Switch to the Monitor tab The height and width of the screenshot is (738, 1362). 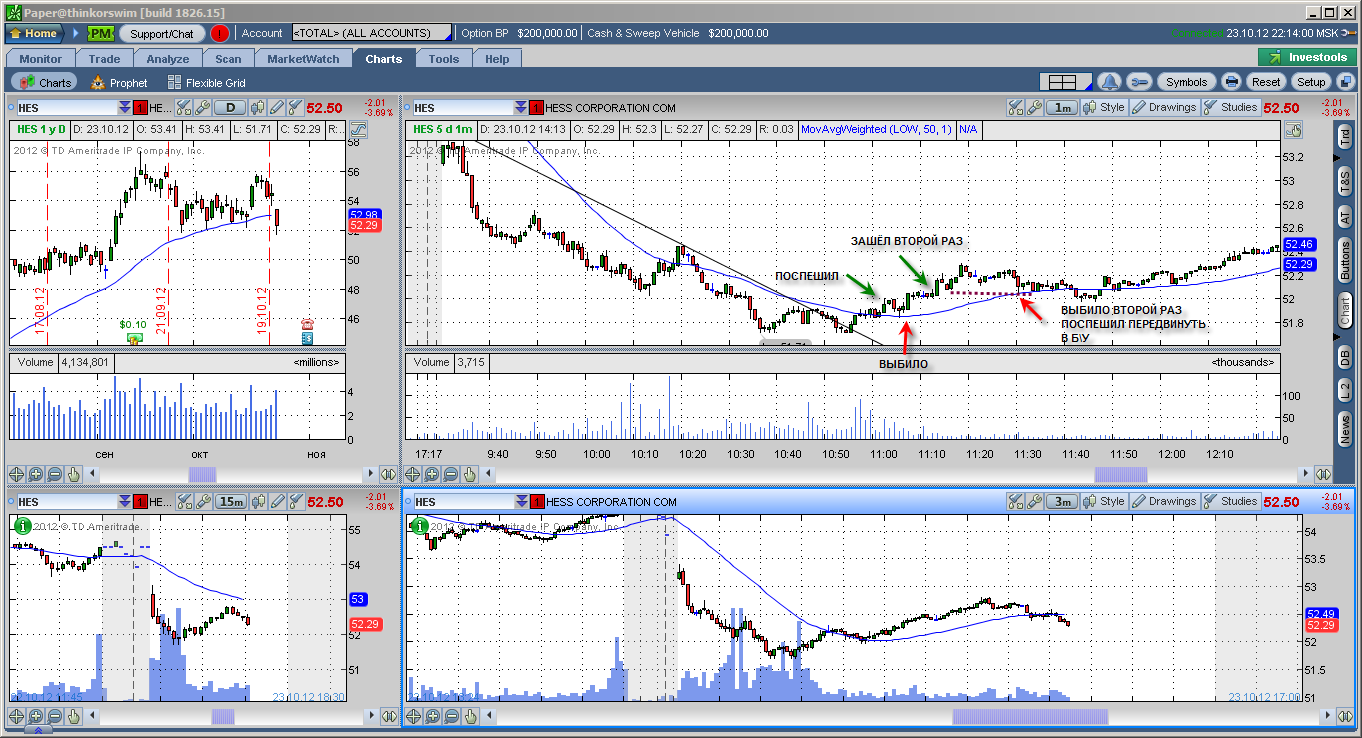(x=40, y=59)
